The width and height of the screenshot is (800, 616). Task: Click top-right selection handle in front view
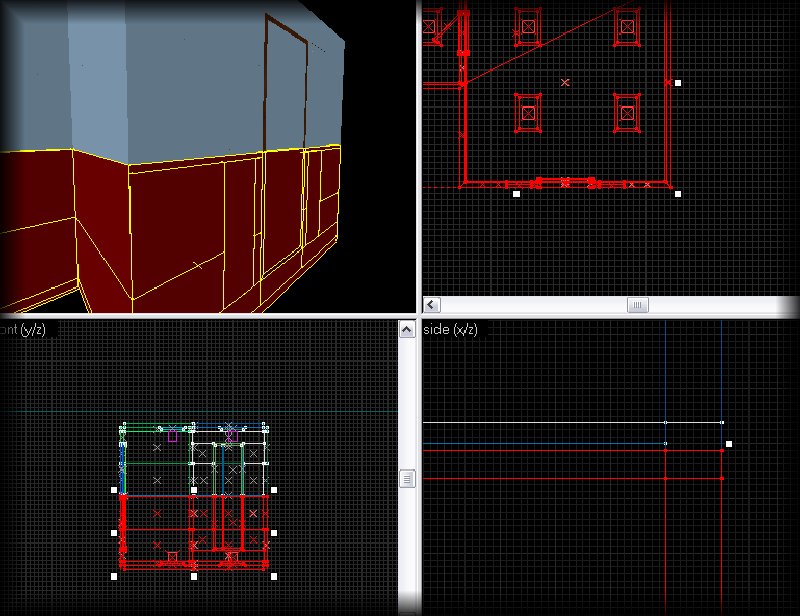click(x=274, y=490)
